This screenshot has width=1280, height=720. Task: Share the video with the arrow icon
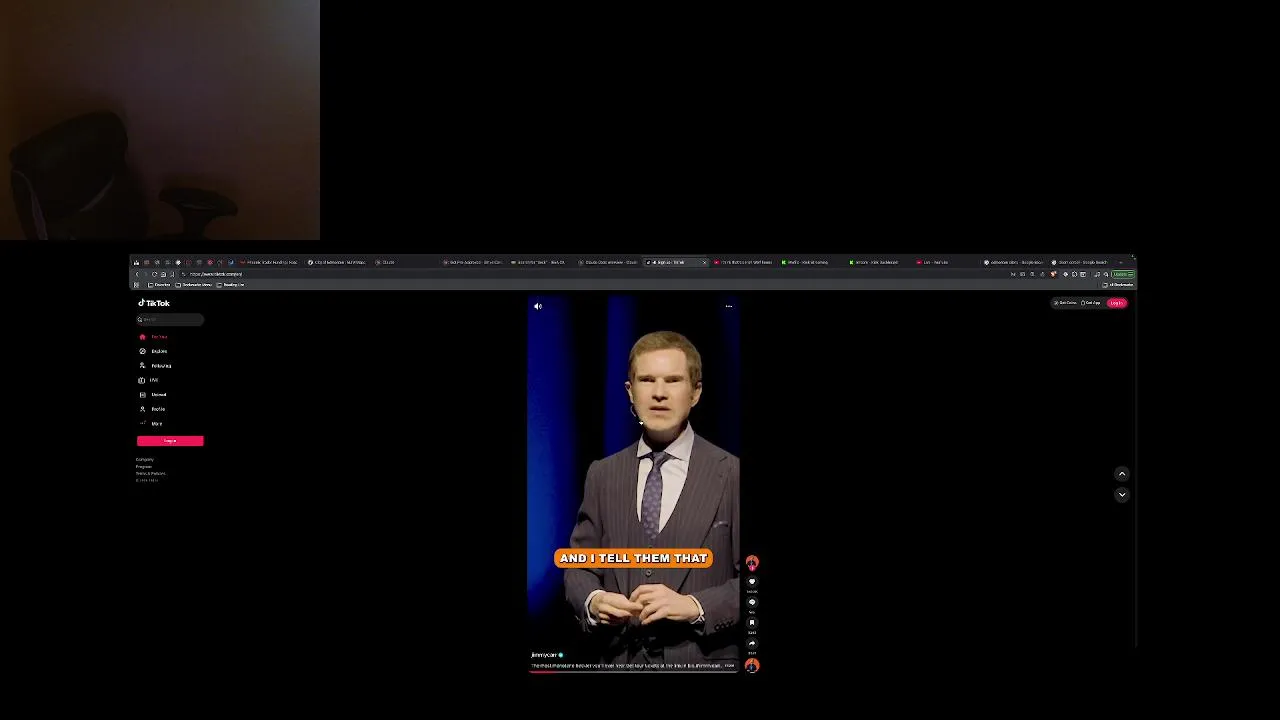tap(752, 643)
